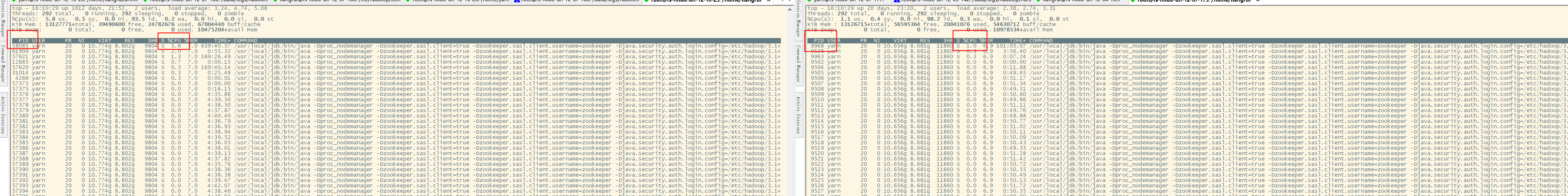Click the COMMAND column header in right terminal
This screenshot has height=196, width=1568.
click(1040, 41)
